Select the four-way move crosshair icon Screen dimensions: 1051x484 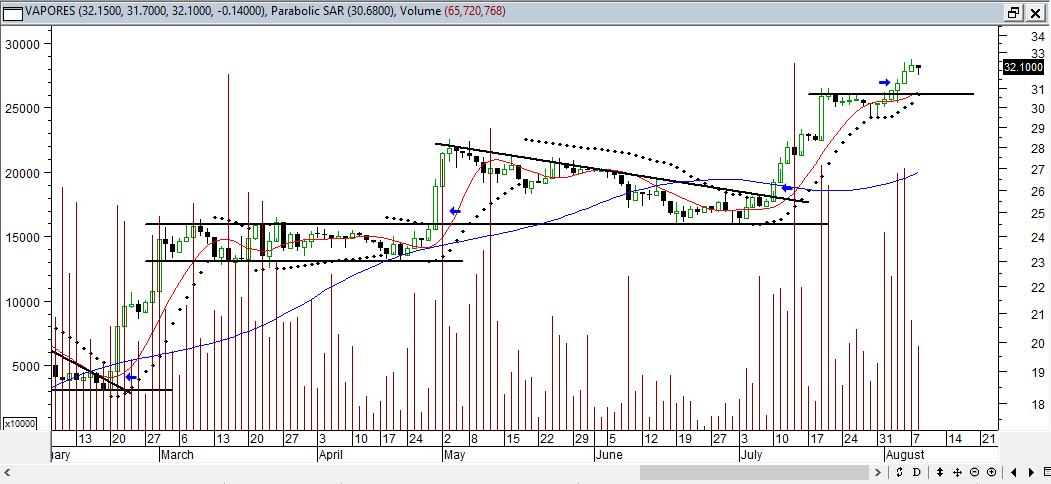coord(958,472)
